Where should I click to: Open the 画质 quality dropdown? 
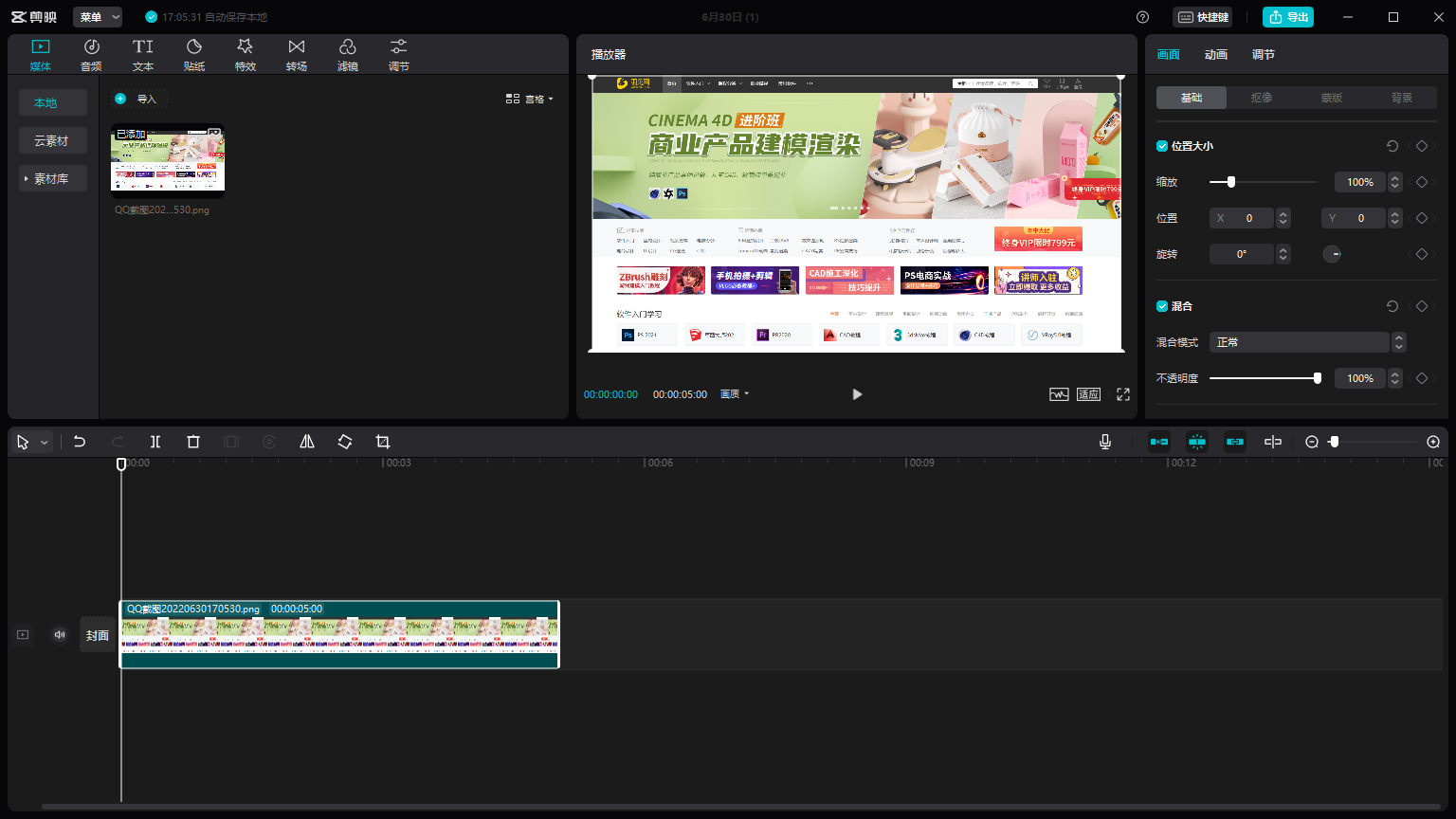tap(735, 394)
